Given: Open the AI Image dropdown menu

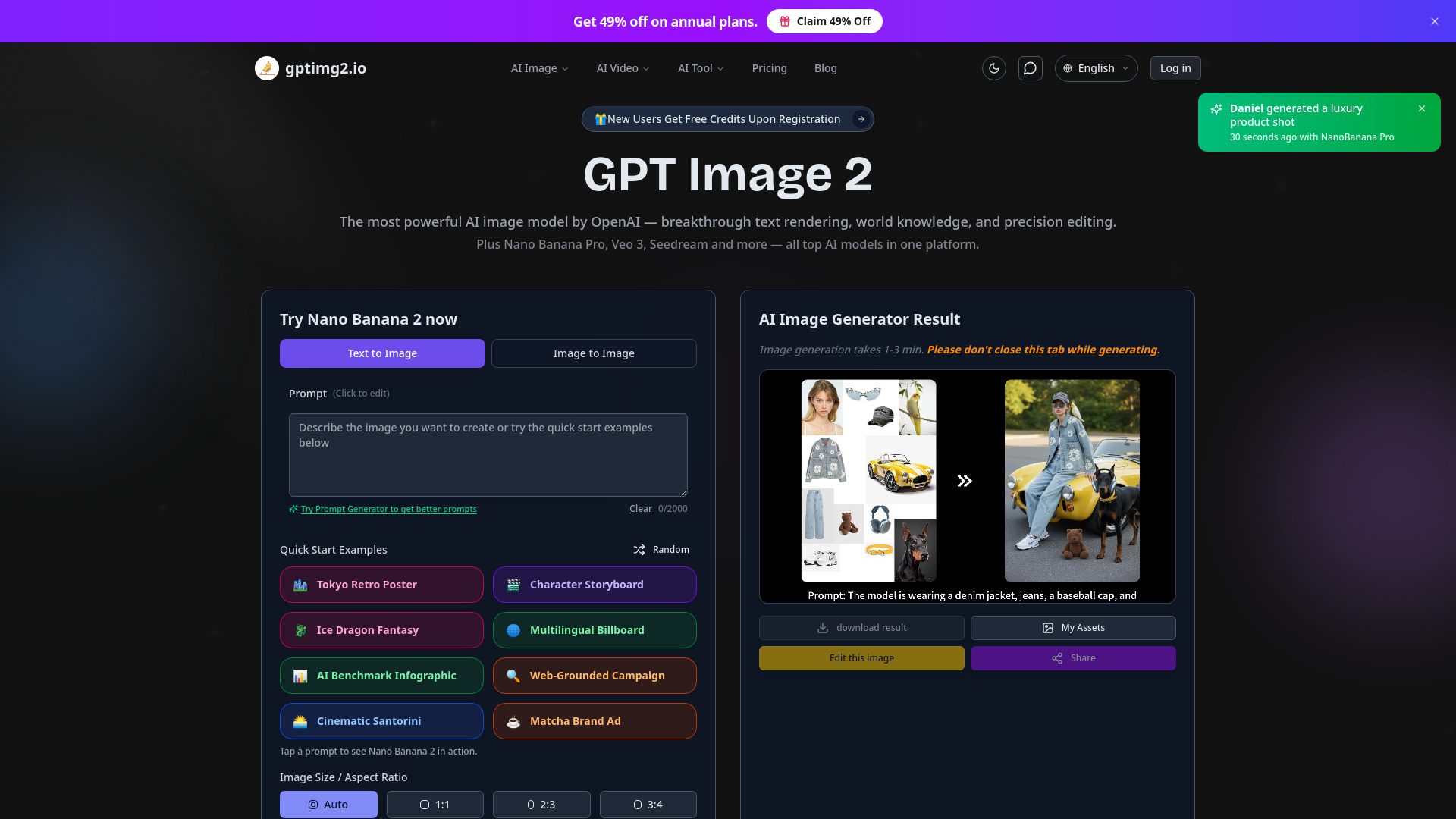Looking at the screenshot, I should coord(539,68).
